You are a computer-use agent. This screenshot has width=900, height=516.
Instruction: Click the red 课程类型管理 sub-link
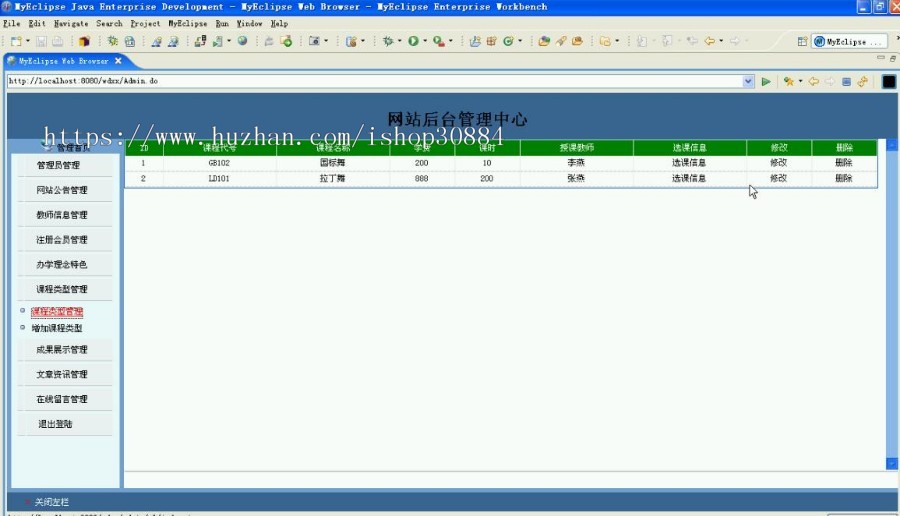(57, 311)
